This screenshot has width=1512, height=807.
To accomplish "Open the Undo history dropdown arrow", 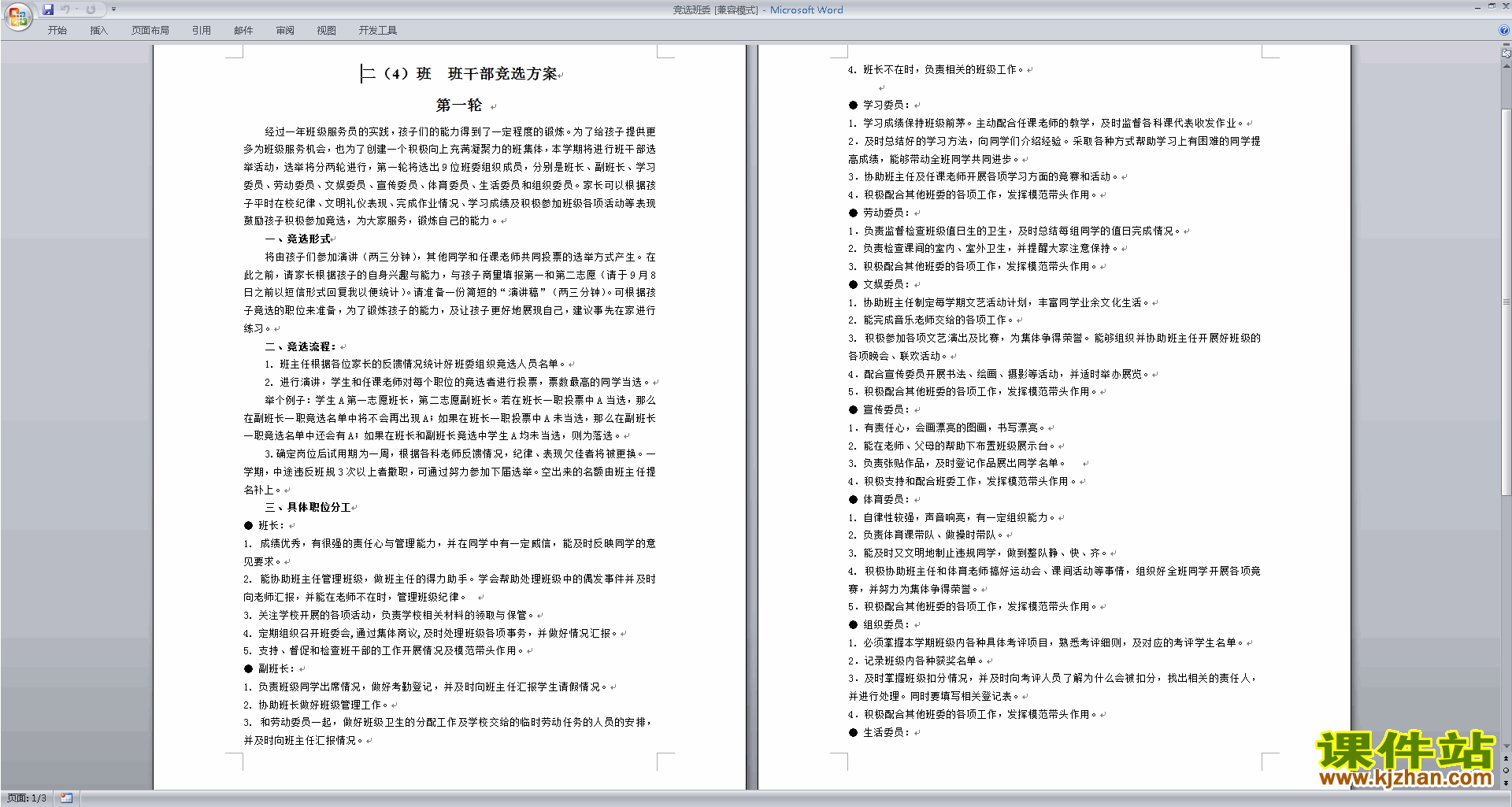I will 76,9.
